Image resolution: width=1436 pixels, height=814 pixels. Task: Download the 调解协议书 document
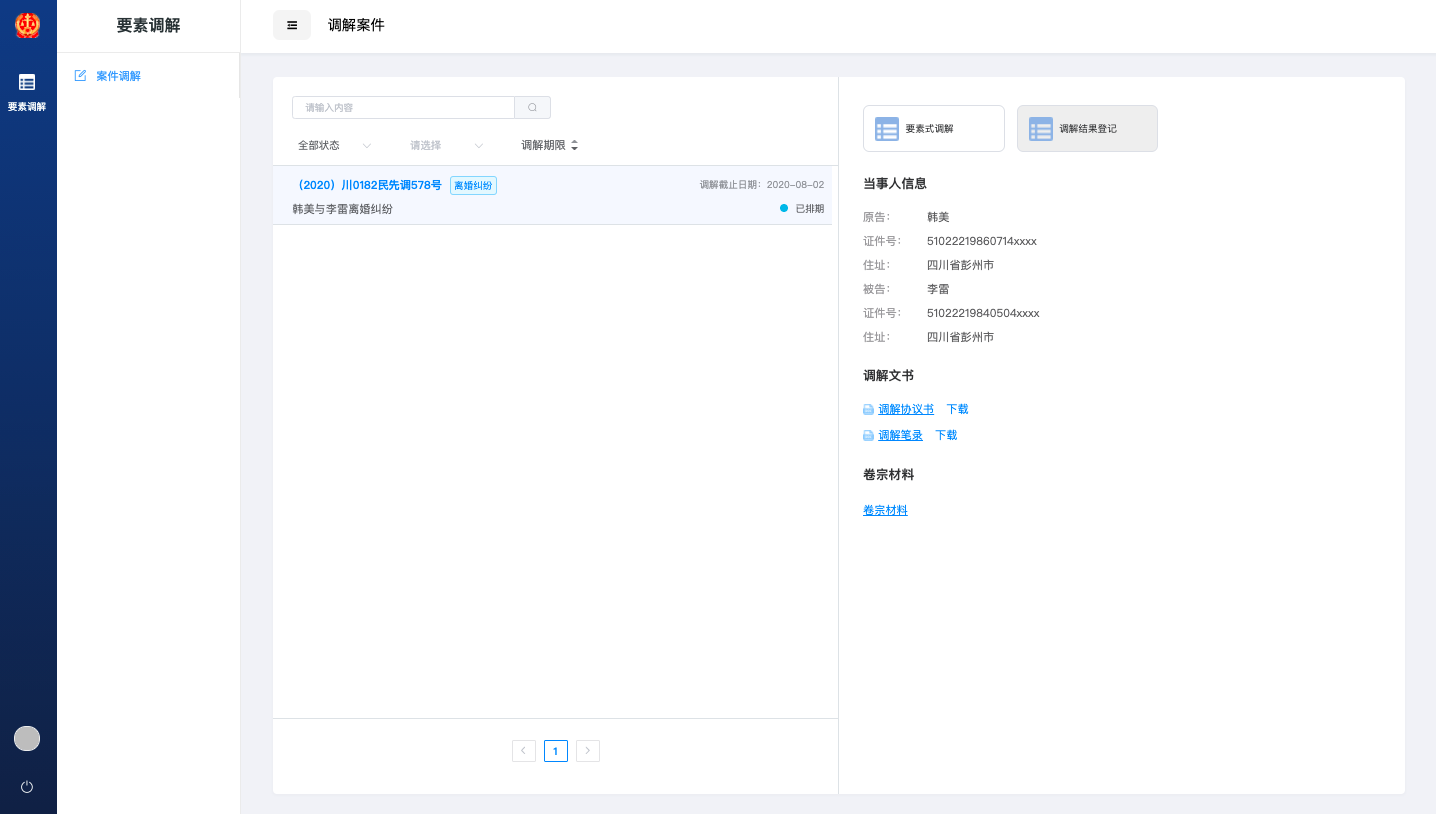tap(957, 409)
